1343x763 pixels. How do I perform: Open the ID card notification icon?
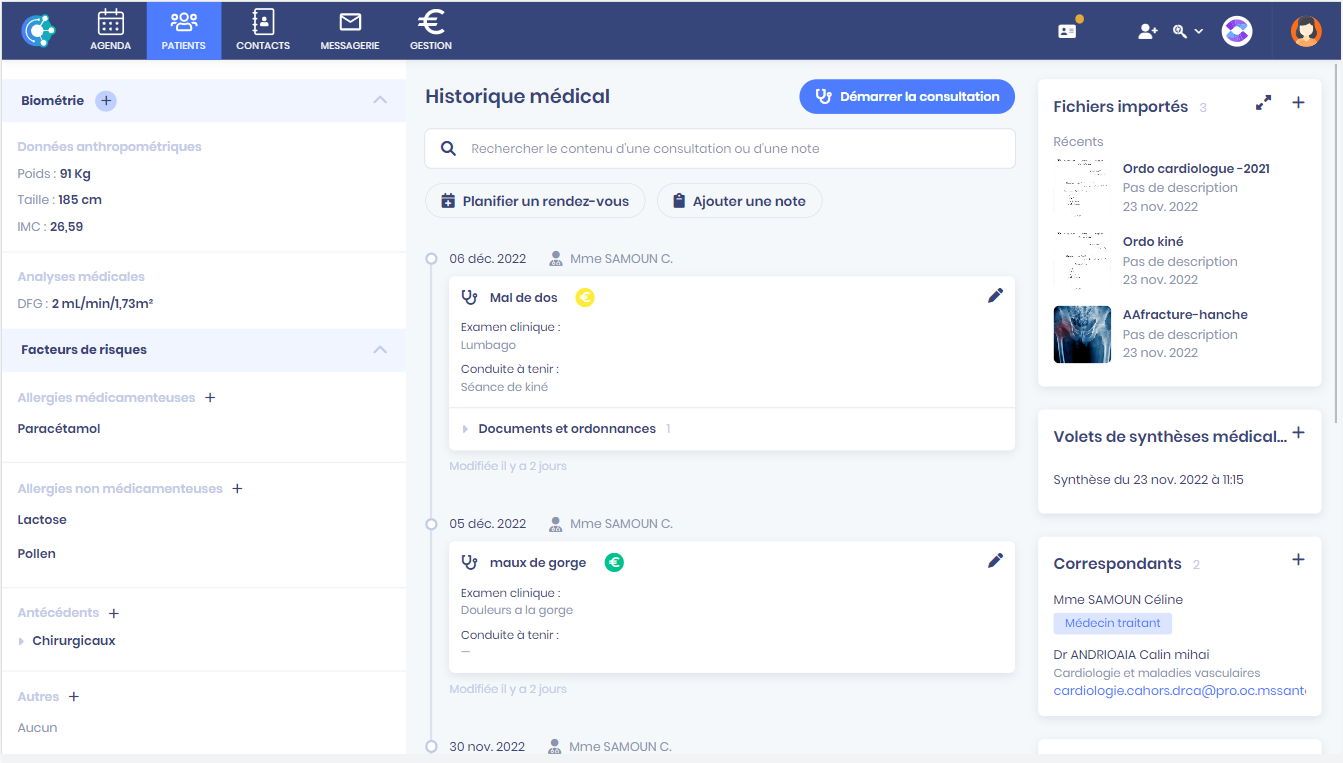tap(1067, 31)
